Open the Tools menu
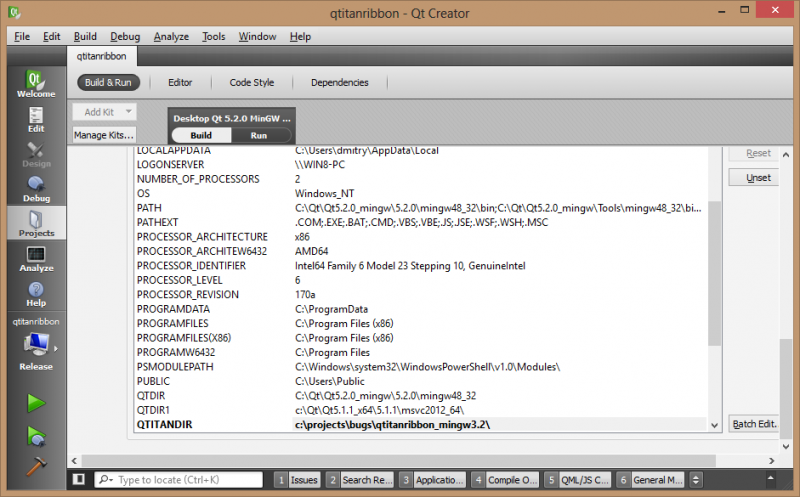800x497 pixels. click(213, 36)
